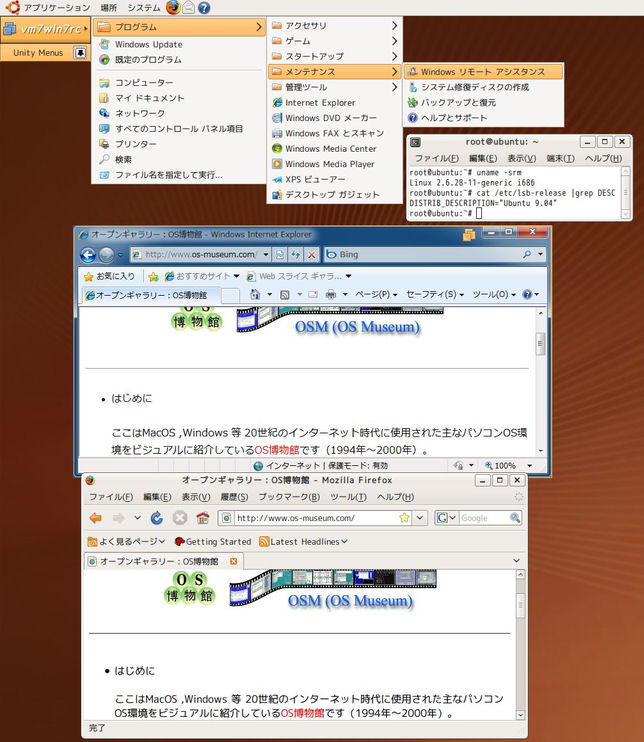Click the Firefox home button
Screen dimensions: 644x742
click(203, 518)
